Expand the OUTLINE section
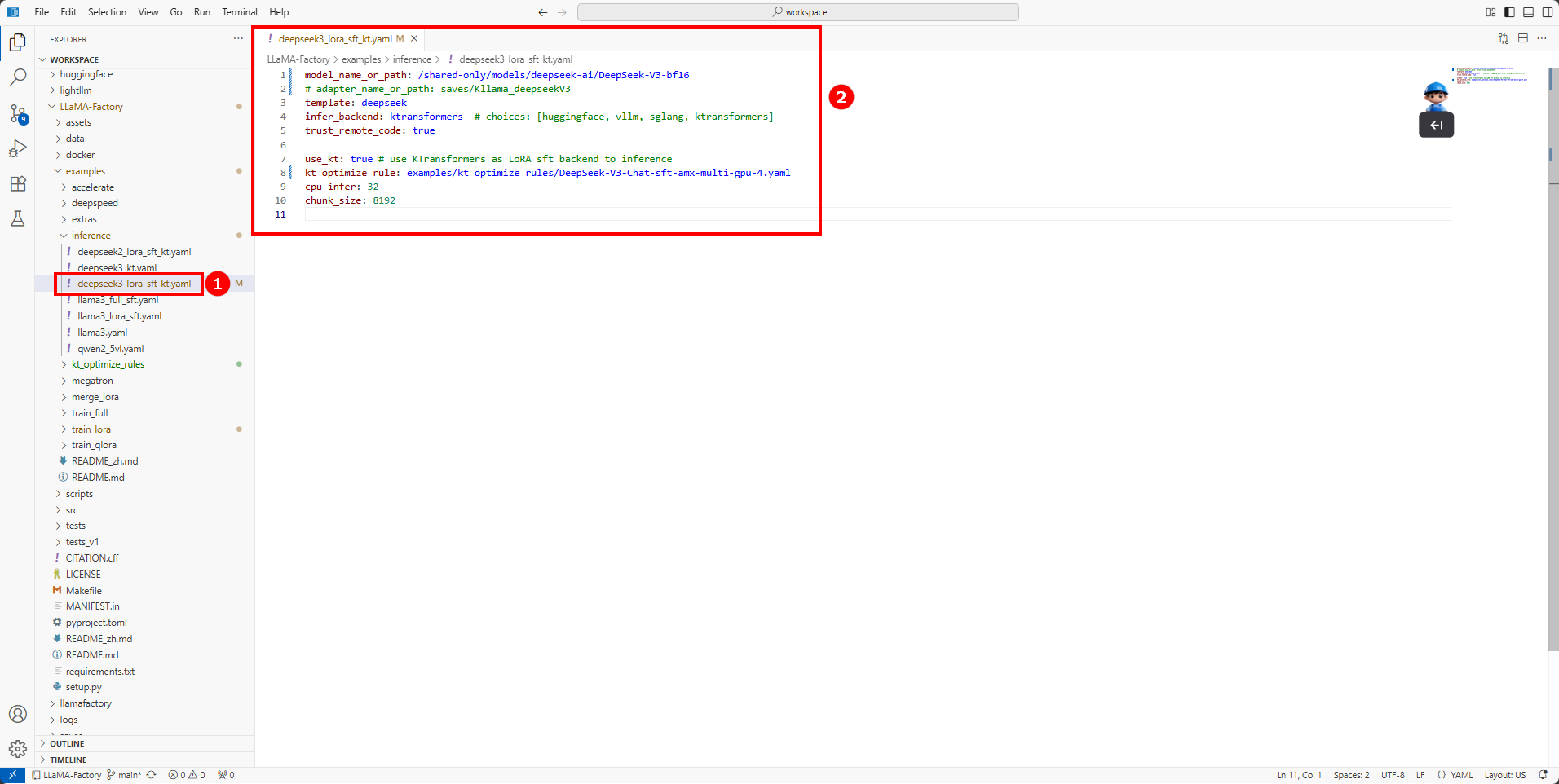 point(67,743)
